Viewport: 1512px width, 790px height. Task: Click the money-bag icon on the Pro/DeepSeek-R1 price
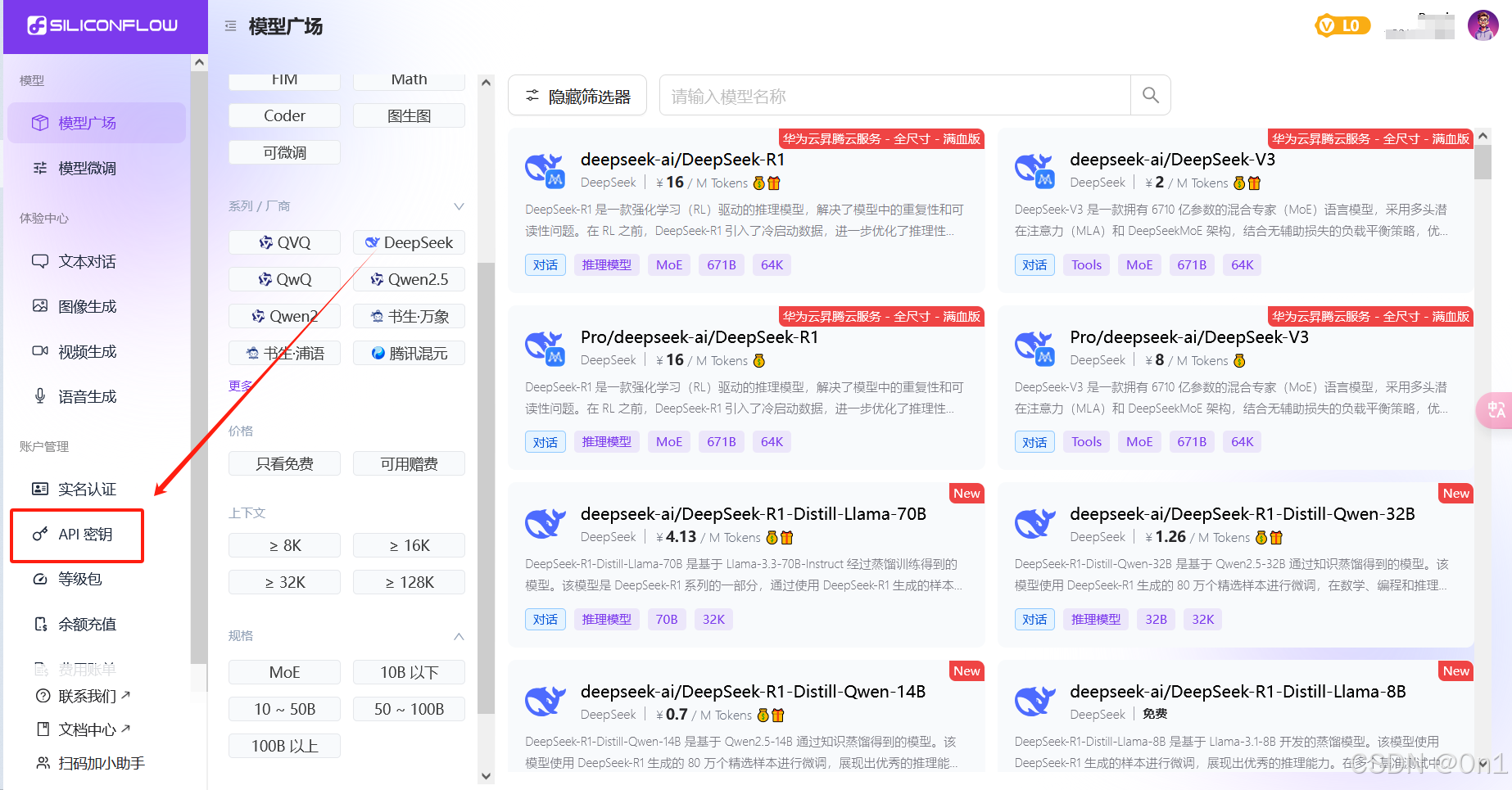(x=759, y=361)
